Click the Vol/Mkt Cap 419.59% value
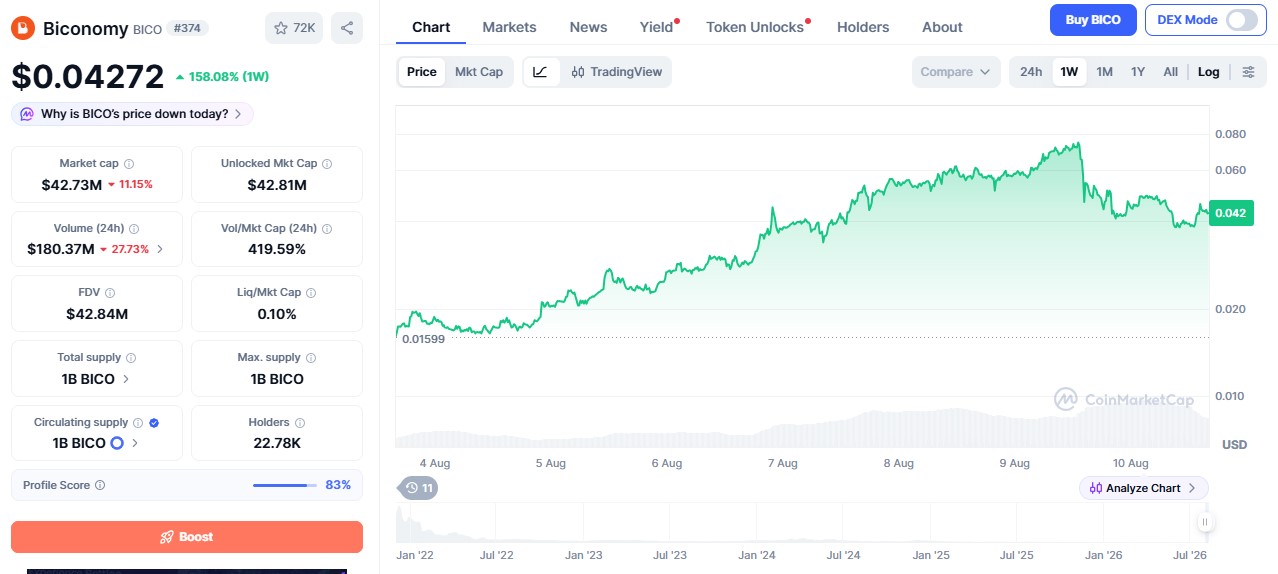1278x574 pixels. 277,249
